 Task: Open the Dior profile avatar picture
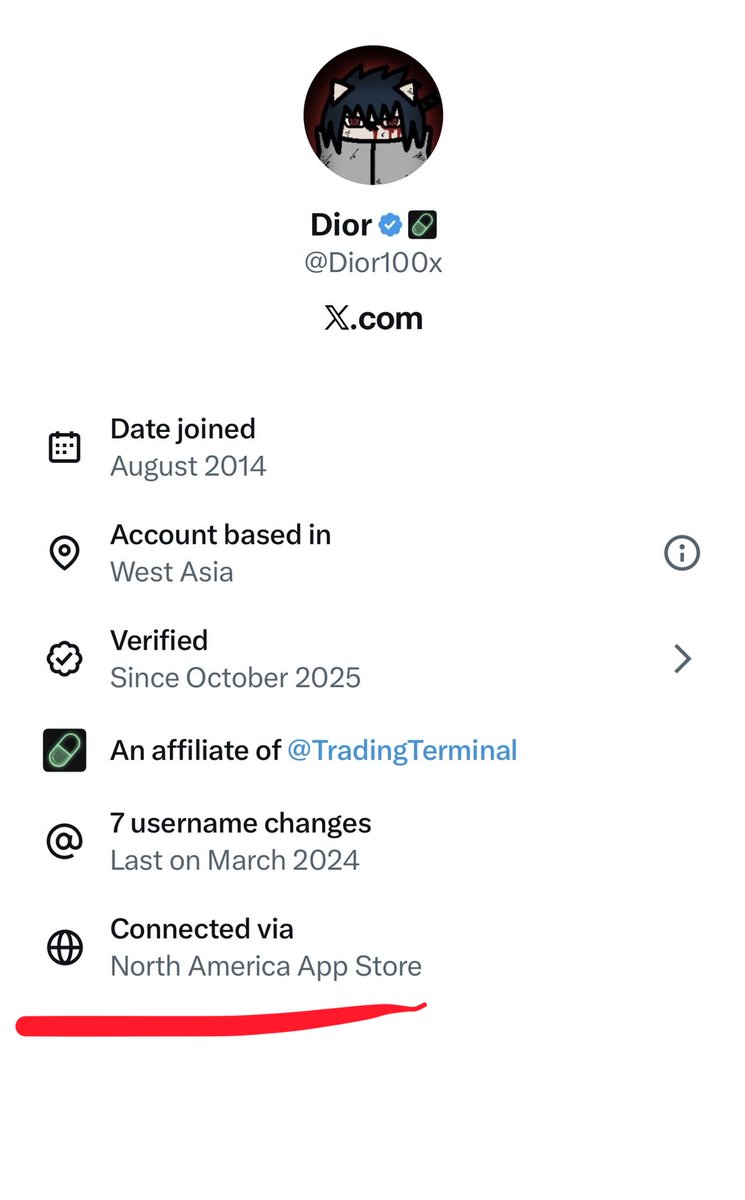(x=373, y=115)
